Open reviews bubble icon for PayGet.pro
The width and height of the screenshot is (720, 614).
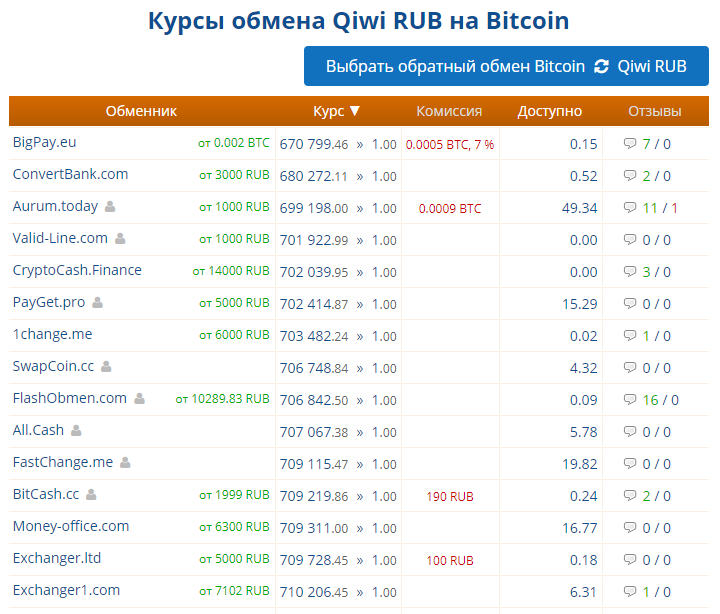630,304
